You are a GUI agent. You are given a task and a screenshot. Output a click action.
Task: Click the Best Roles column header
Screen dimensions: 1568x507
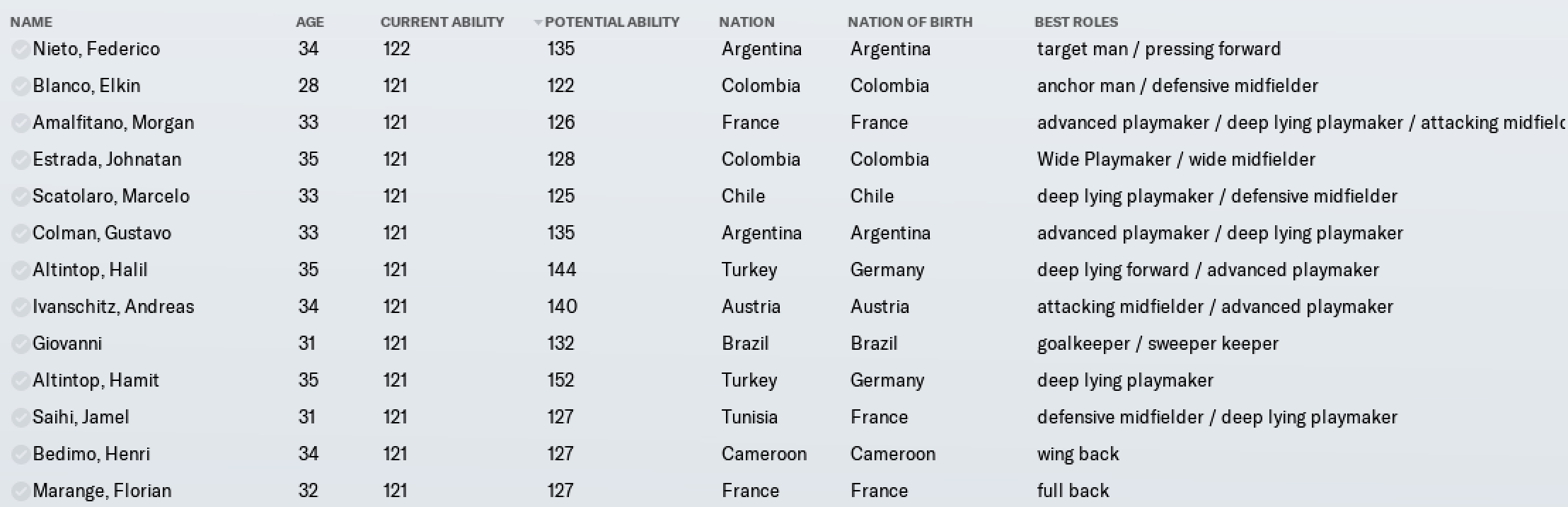pyautogui.click(x=1076, y=22)
